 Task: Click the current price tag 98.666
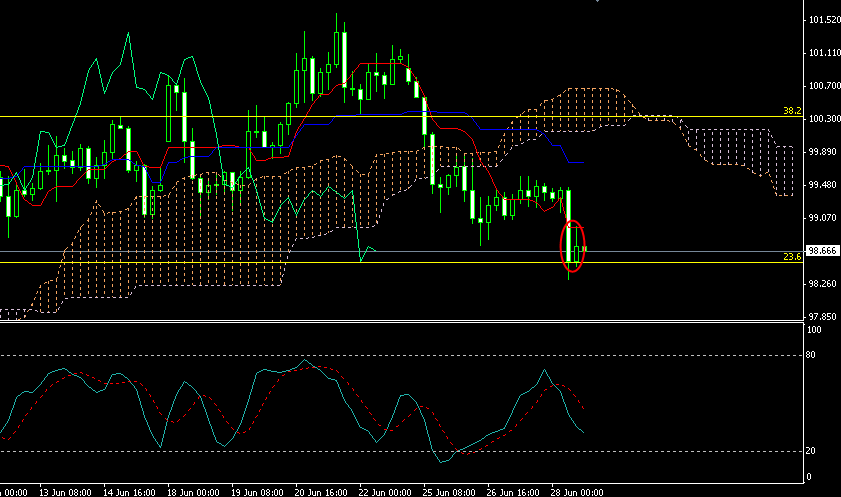click(x=822, y=251)
